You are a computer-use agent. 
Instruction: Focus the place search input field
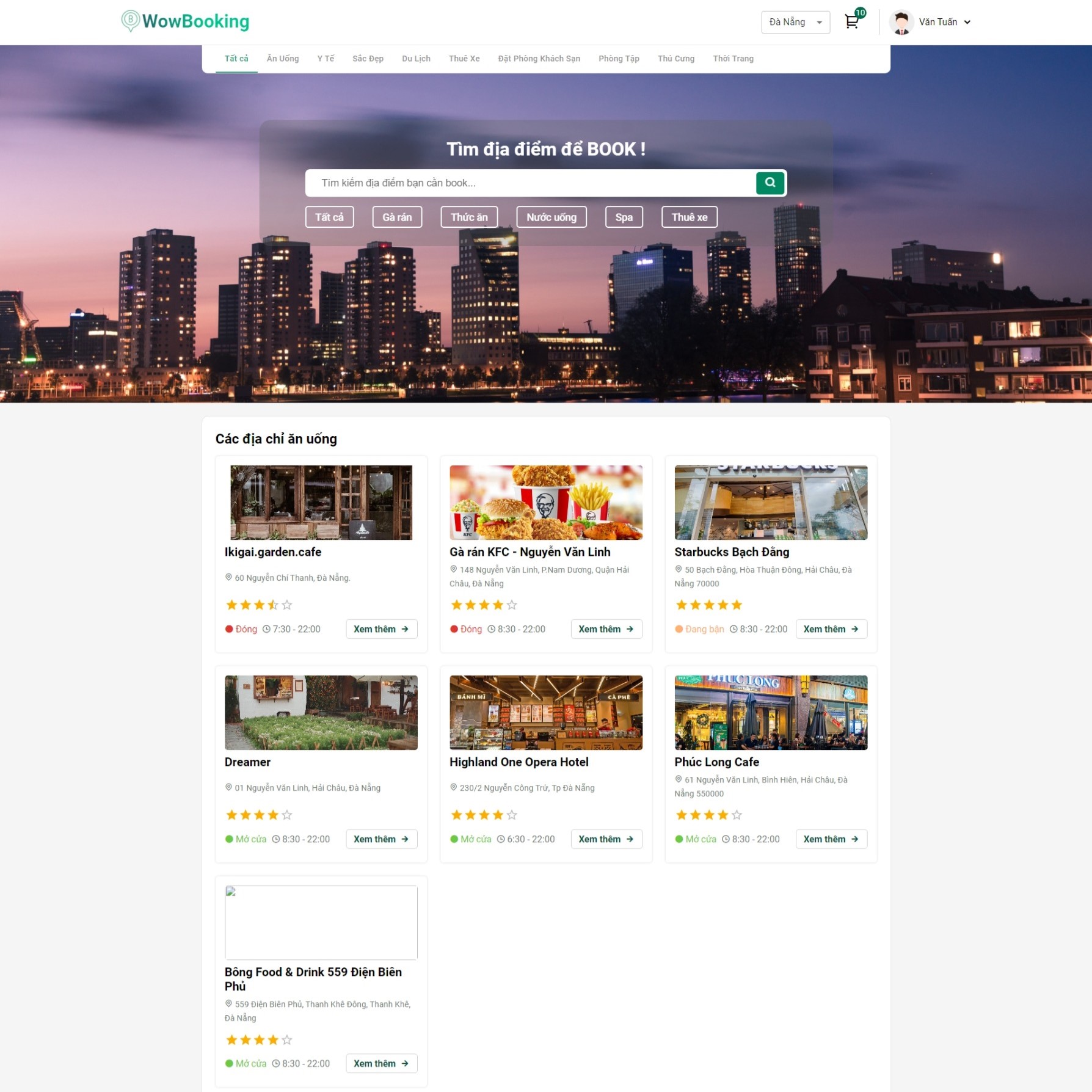coord(530,183)
